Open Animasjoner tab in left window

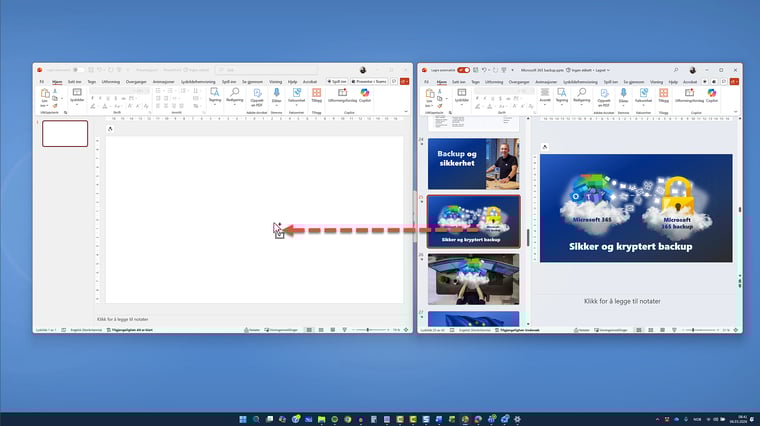pyautogui.click(x=163, y=81)
